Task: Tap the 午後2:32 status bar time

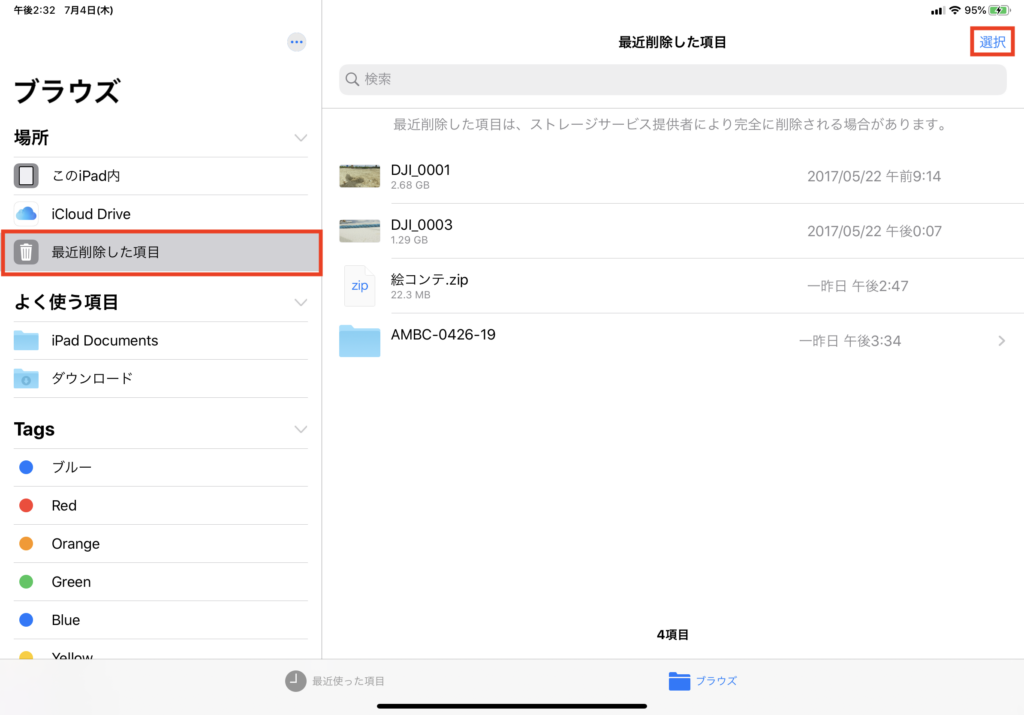Action: tap(35, 10)
